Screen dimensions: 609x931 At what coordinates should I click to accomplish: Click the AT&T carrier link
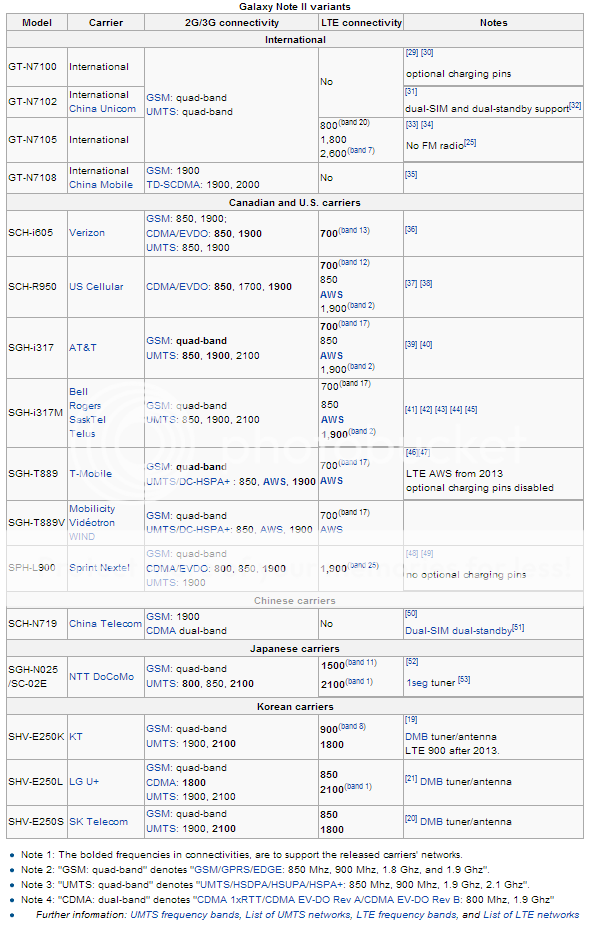[x=83, y=348]
